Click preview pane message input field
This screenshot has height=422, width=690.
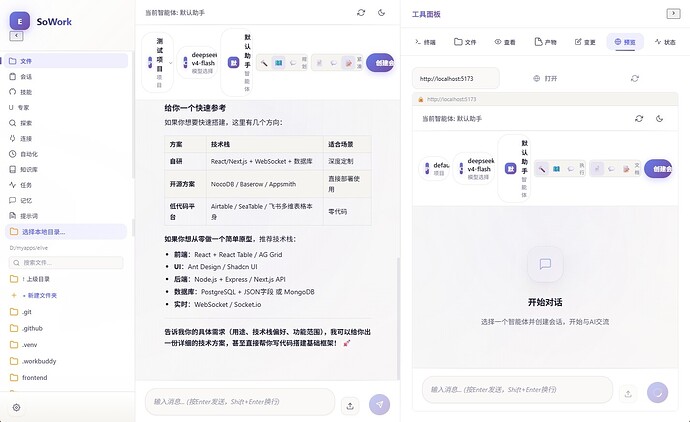tap(518, 389)
